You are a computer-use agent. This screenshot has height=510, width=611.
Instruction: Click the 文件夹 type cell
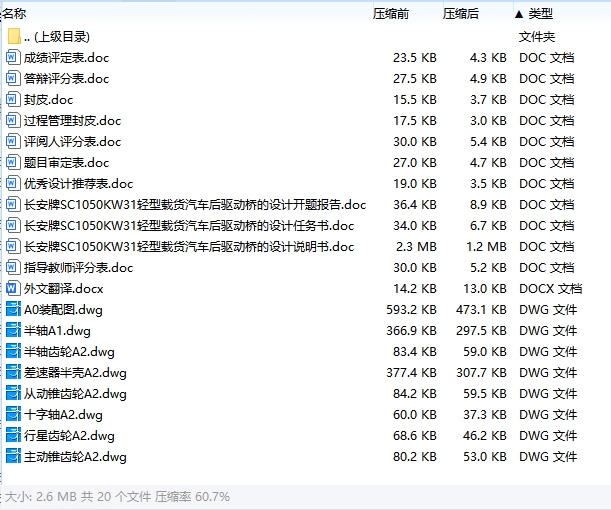[x=537, y=37]
